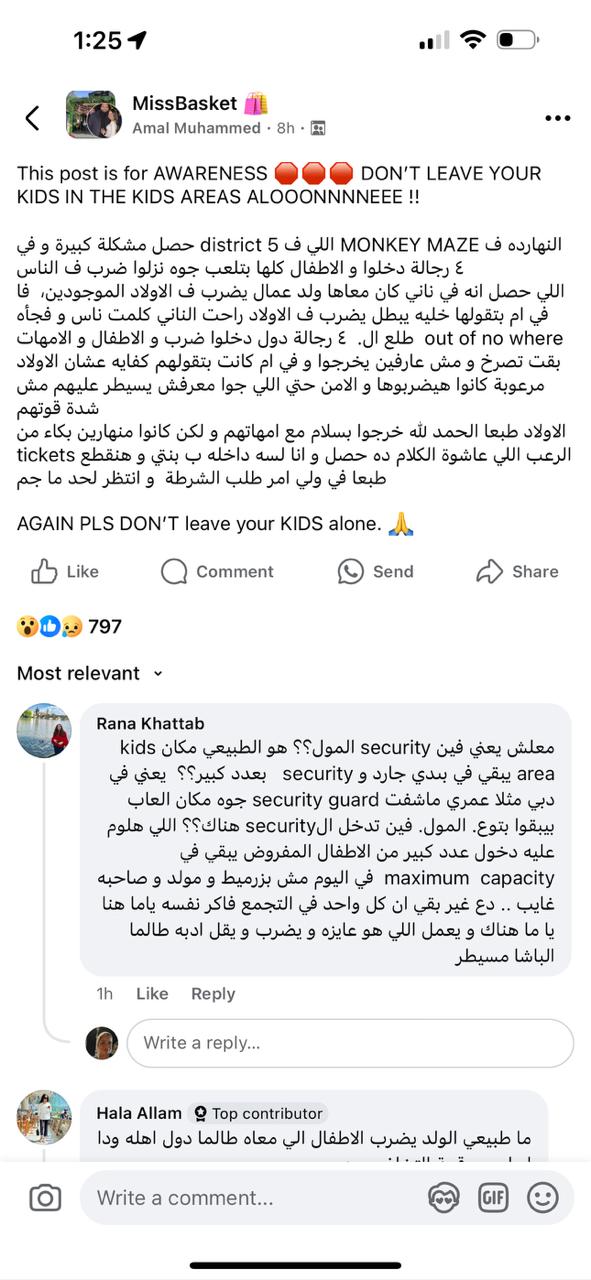The height and width of the screenshot is (1280, 591).
Task: Open the emoji picker beside the comment field
Action: coord(541,1198)
